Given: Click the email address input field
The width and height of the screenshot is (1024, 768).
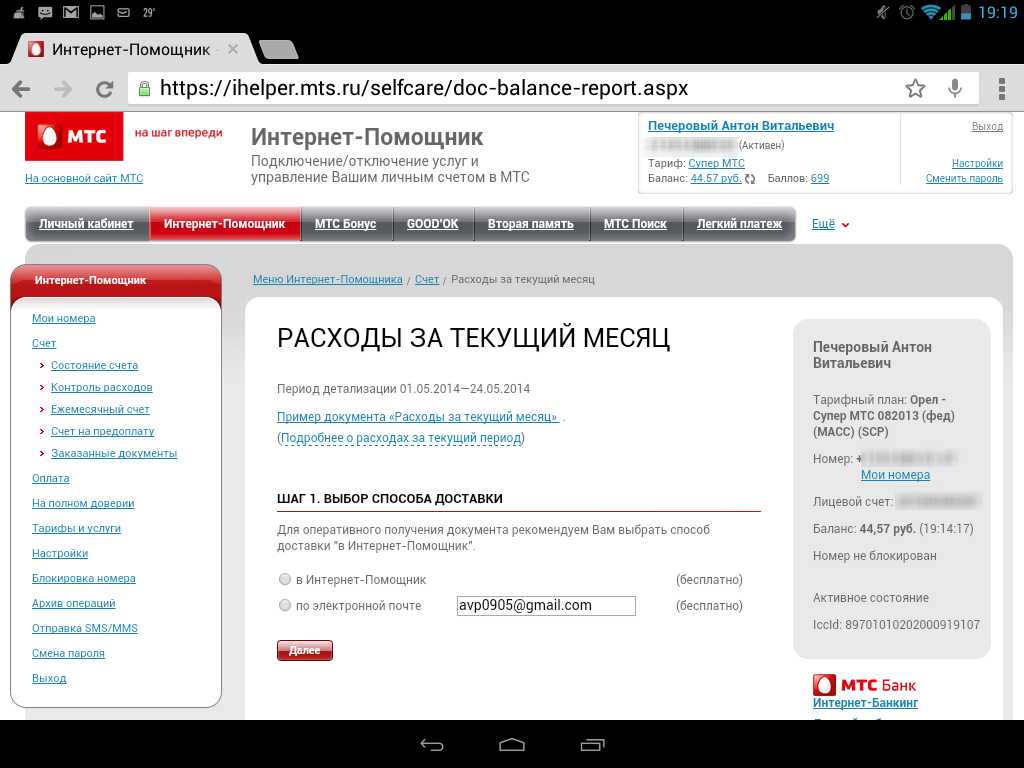Looking at the screenshot, I should click(545, 606).
